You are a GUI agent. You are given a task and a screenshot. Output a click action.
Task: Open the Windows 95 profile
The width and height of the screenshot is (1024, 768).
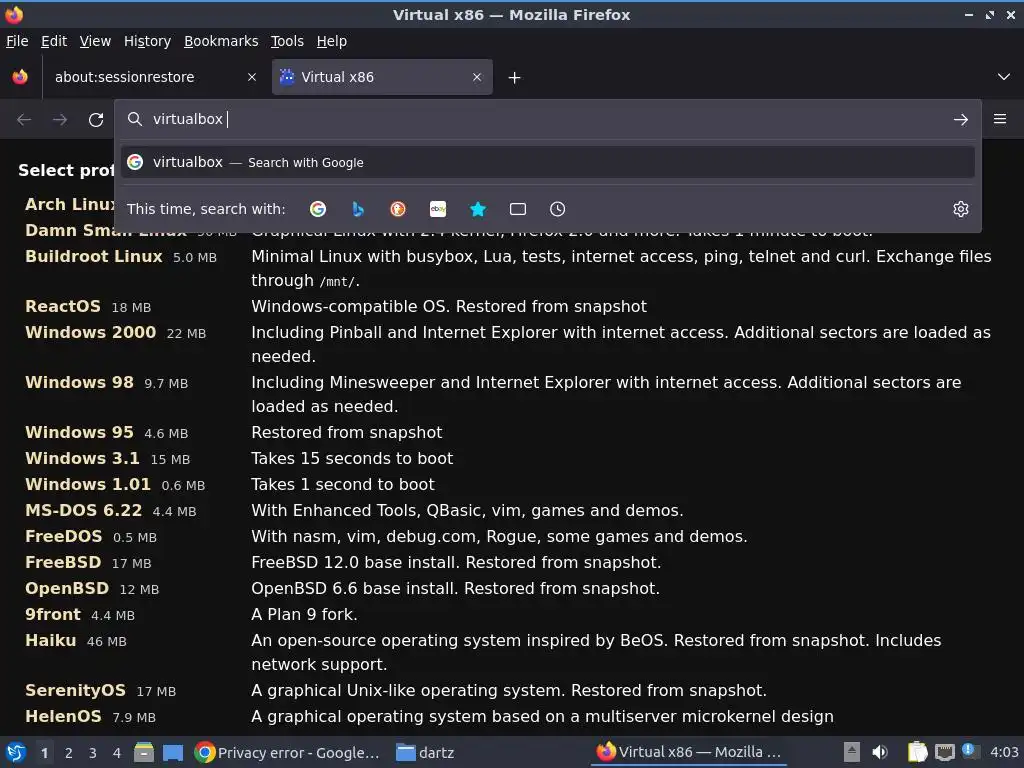pos(79,432)
